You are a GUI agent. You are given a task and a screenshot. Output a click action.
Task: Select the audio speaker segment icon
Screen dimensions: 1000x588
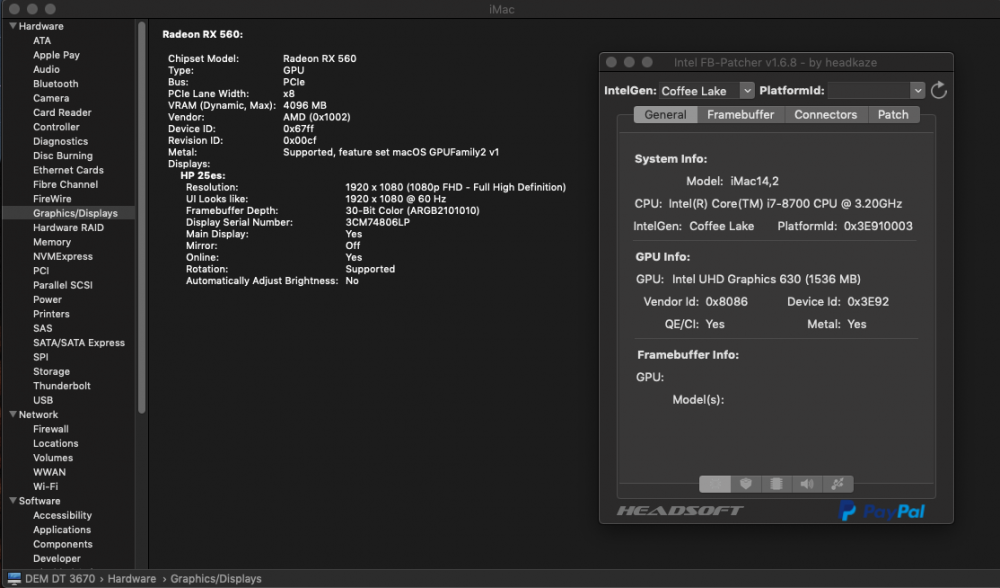point(807,484)
